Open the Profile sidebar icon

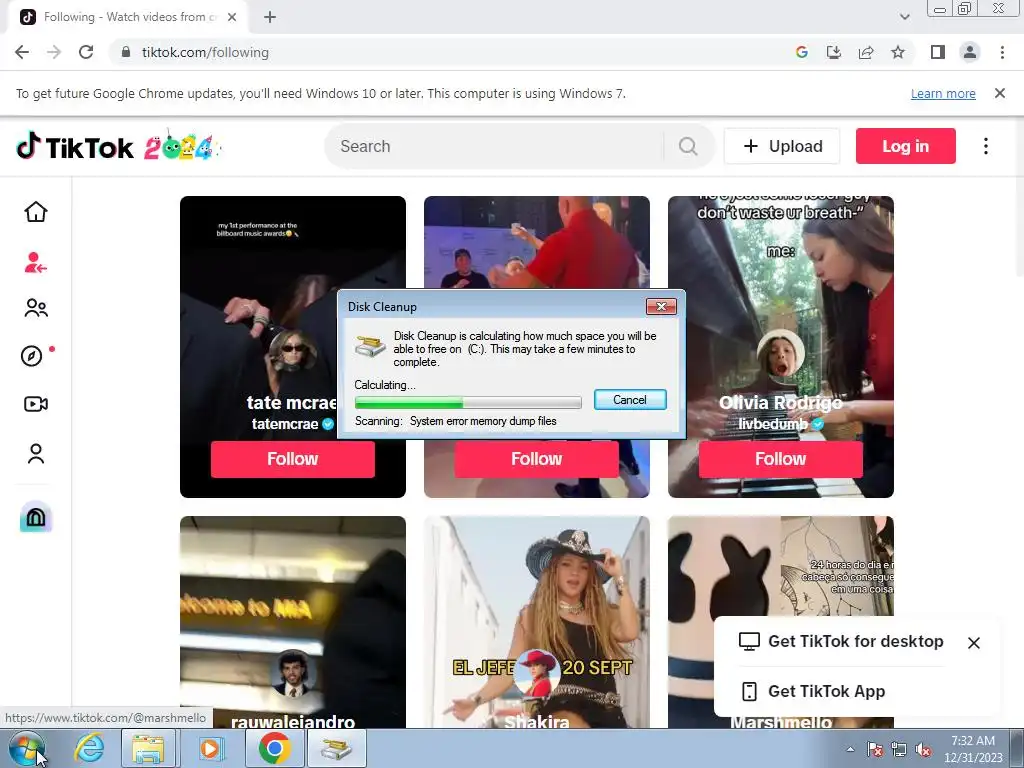36,453
